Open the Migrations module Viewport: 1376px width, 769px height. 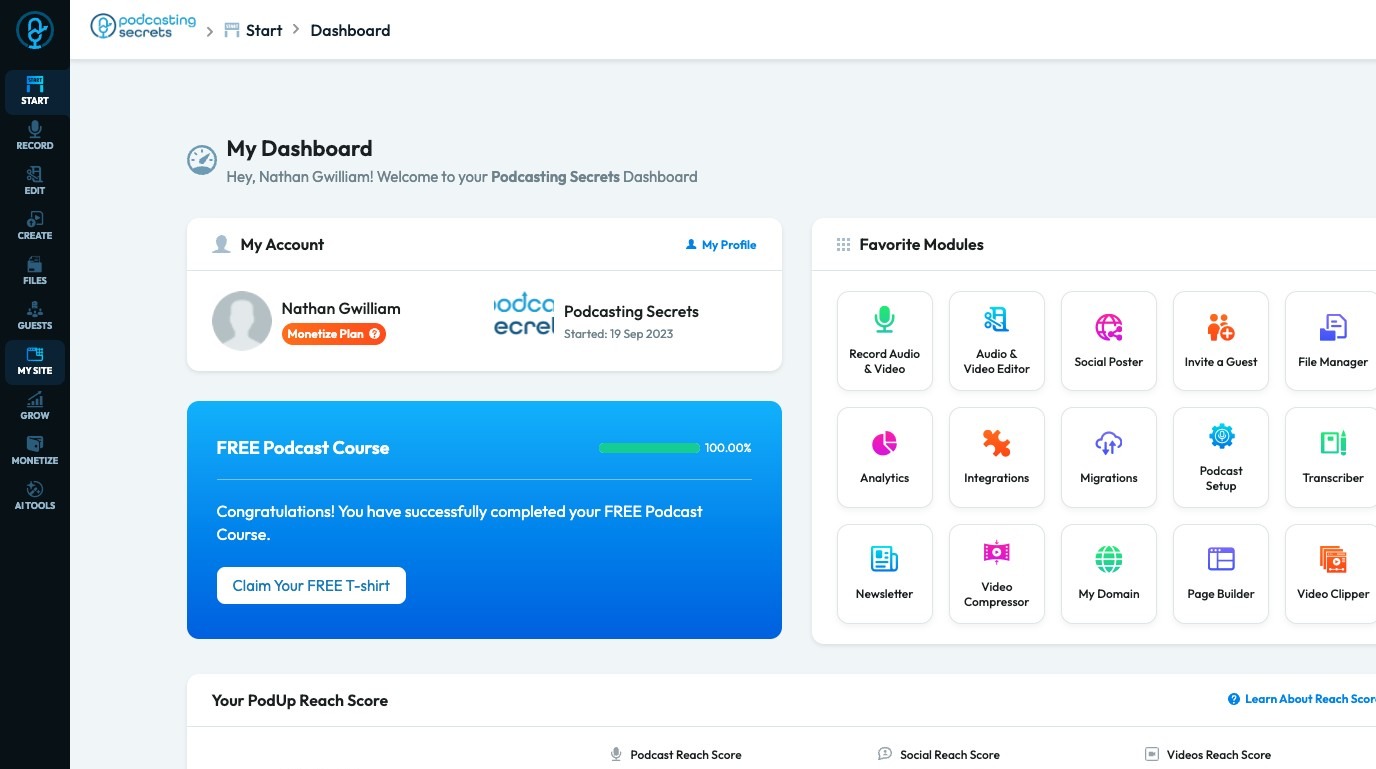click(x=1109, y=457)
